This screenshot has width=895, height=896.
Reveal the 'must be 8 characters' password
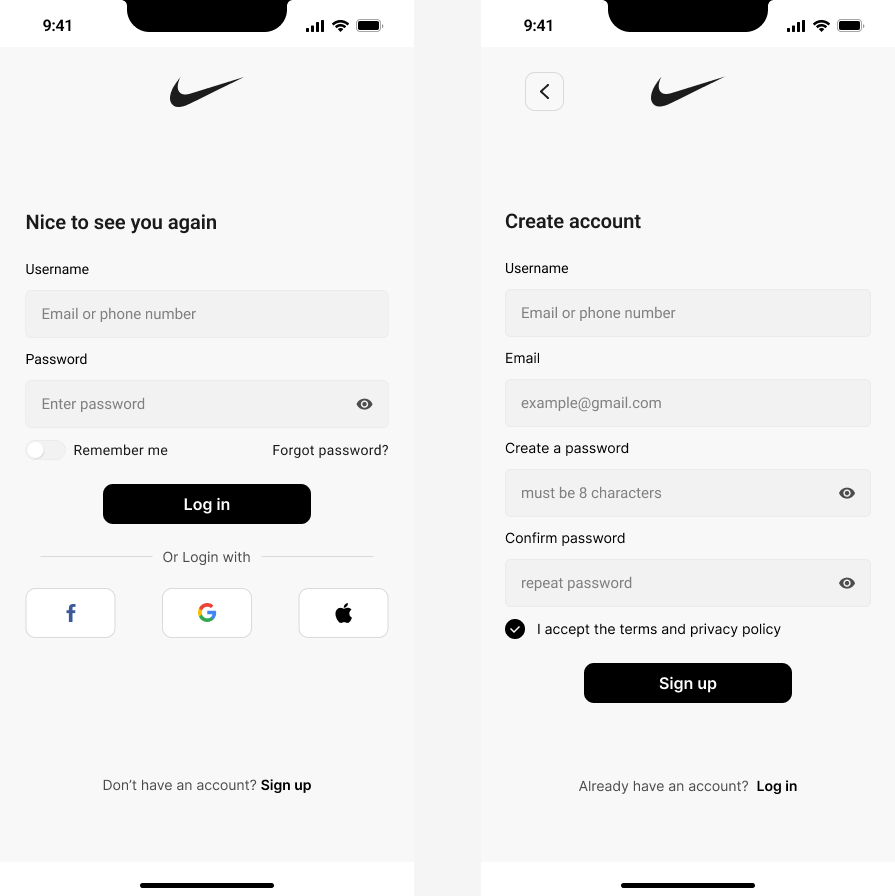[x=847, y=493]
